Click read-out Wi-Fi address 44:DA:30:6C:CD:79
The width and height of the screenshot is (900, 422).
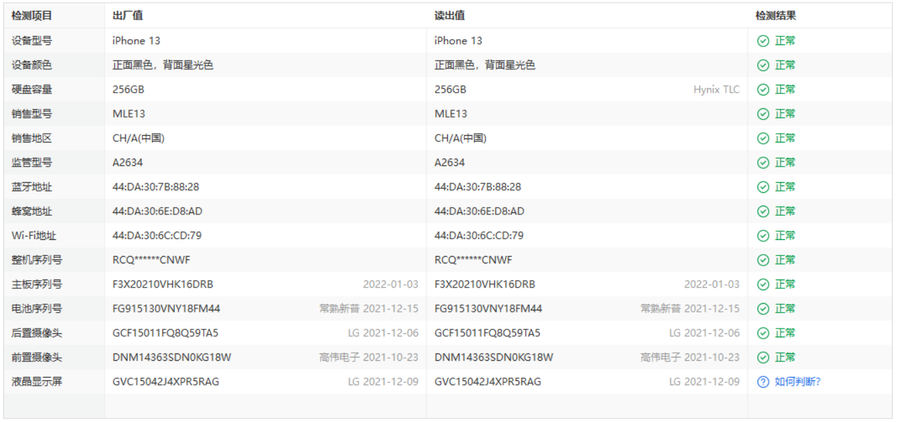(479, 235)
